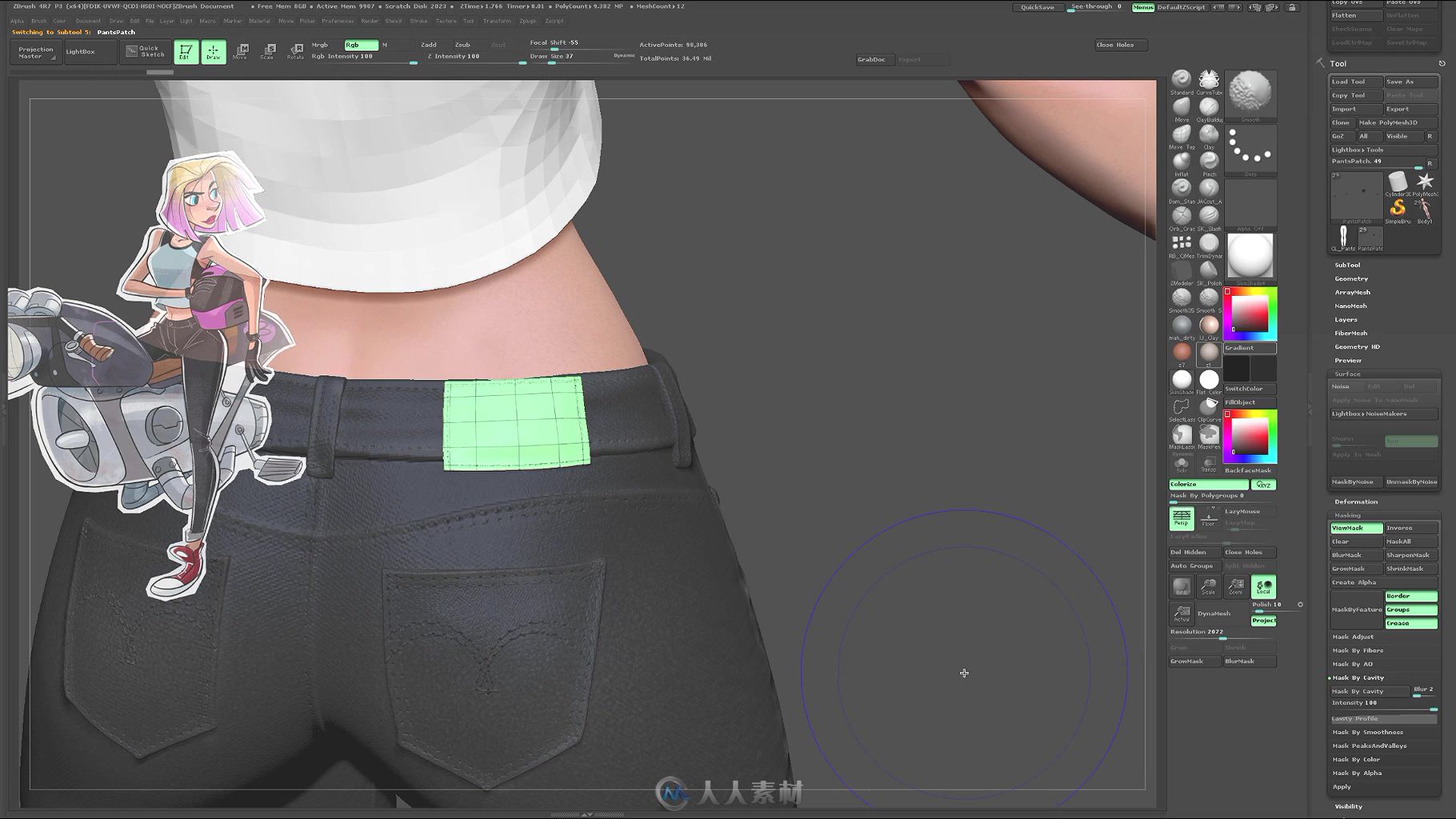1456x819 pixels.
Task: Click the Load Tool button
Action: [x=1356, y=82]
